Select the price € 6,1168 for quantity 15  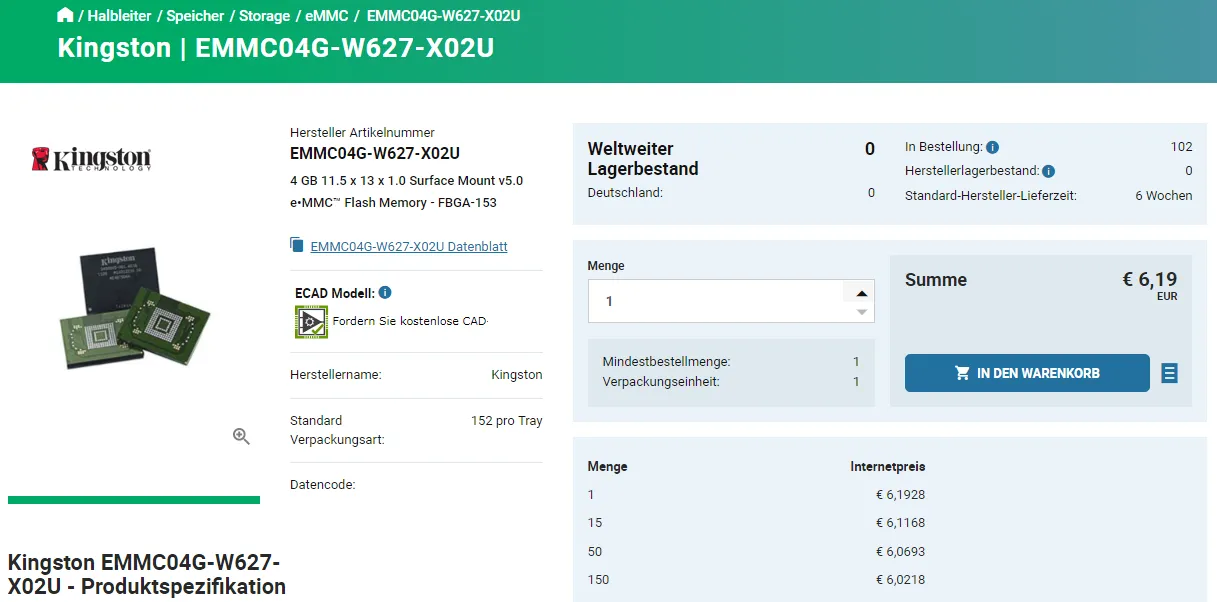(900, 523)
